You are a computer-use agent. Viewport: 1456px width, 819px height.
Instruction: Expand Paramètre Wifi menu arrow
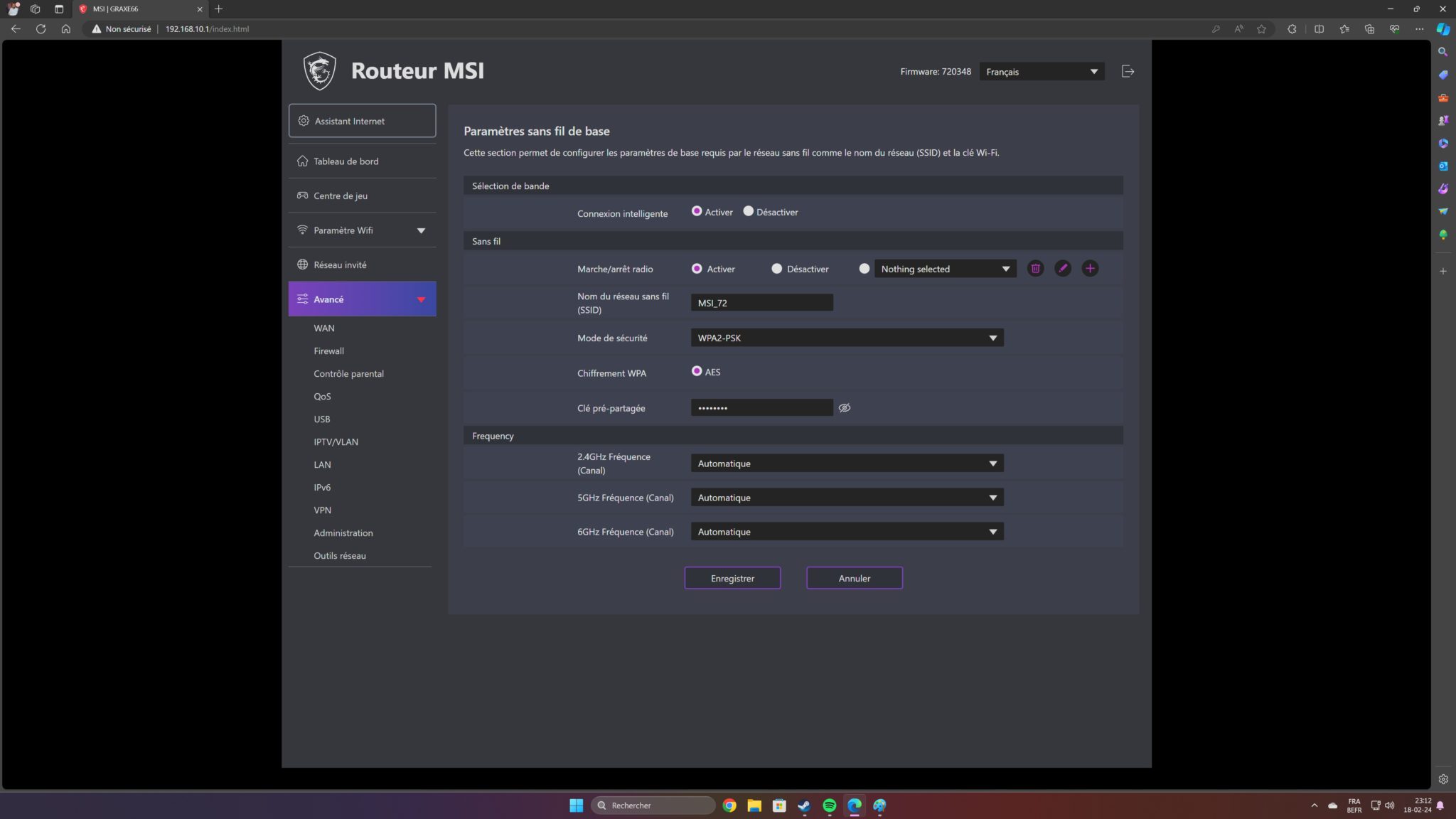point(421,230)
